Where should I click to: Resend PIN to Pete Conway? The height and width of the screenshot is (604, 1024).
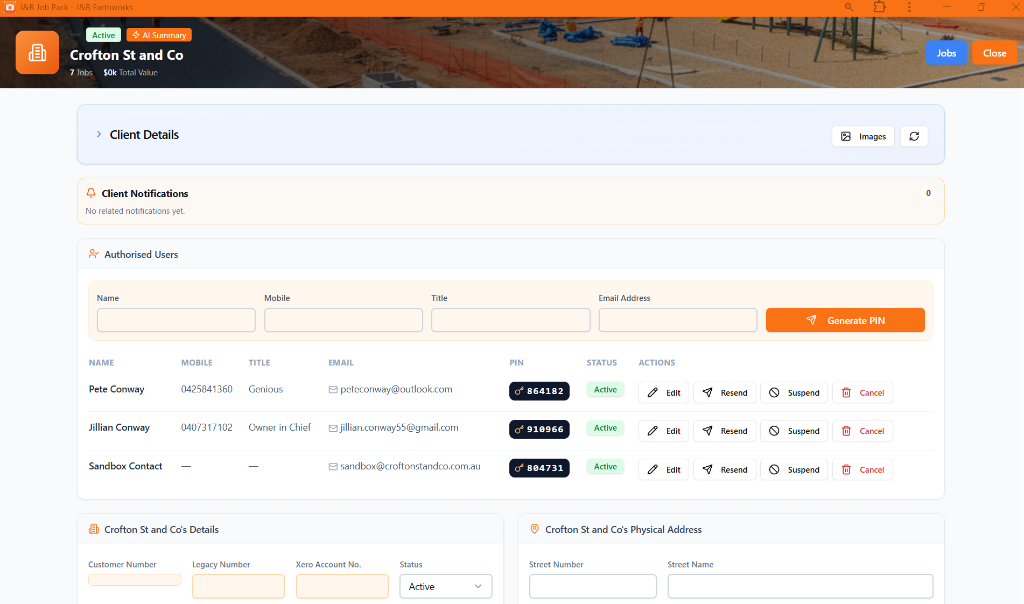(725, 392)
